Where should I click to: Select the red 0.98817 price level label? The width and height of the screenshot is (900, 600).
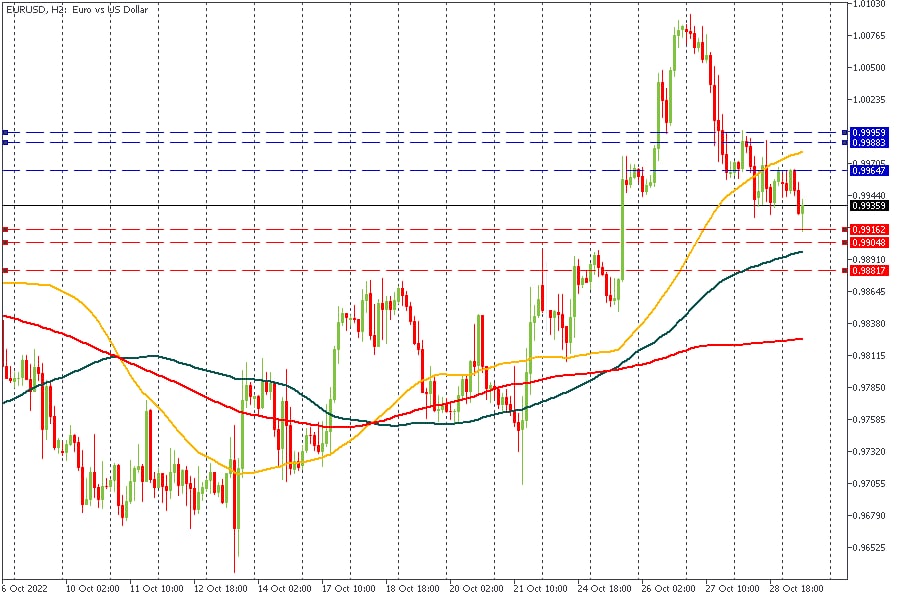[870, 270]
